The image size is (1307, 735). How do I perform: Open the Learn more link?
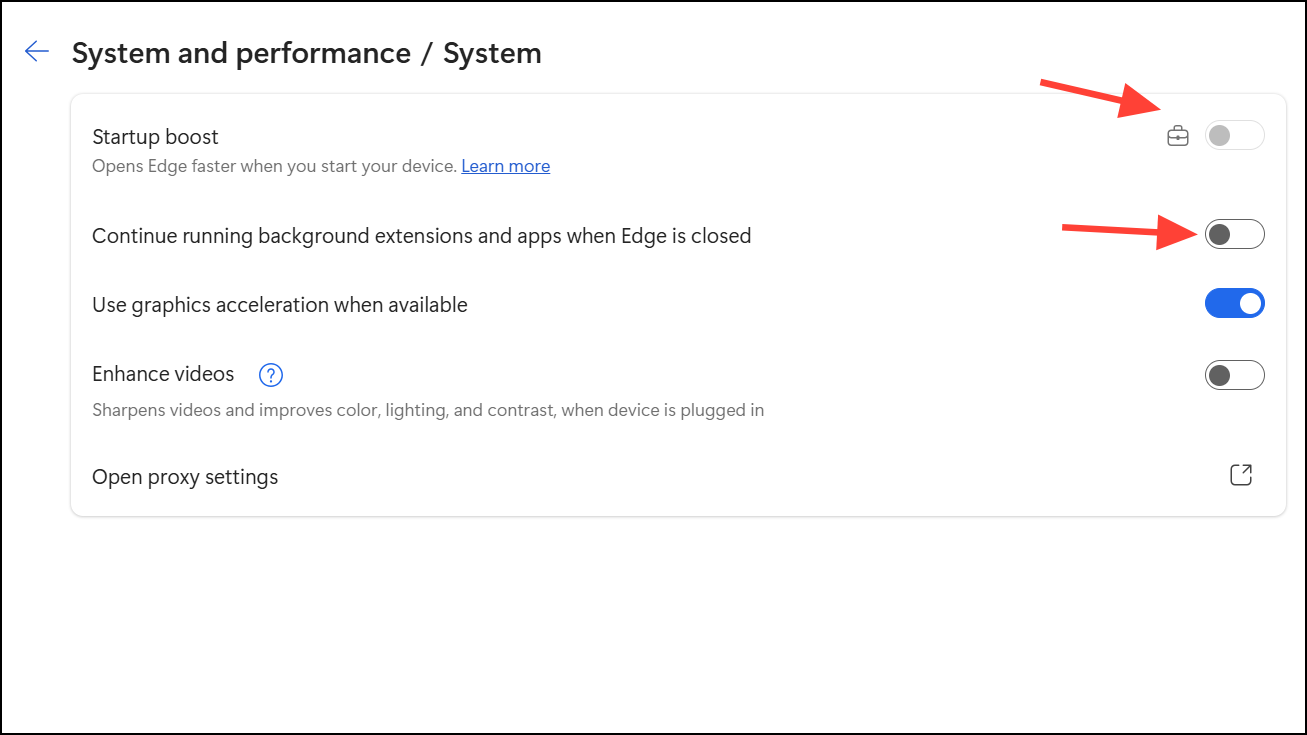pyautogui.click(x=505, y=166)
